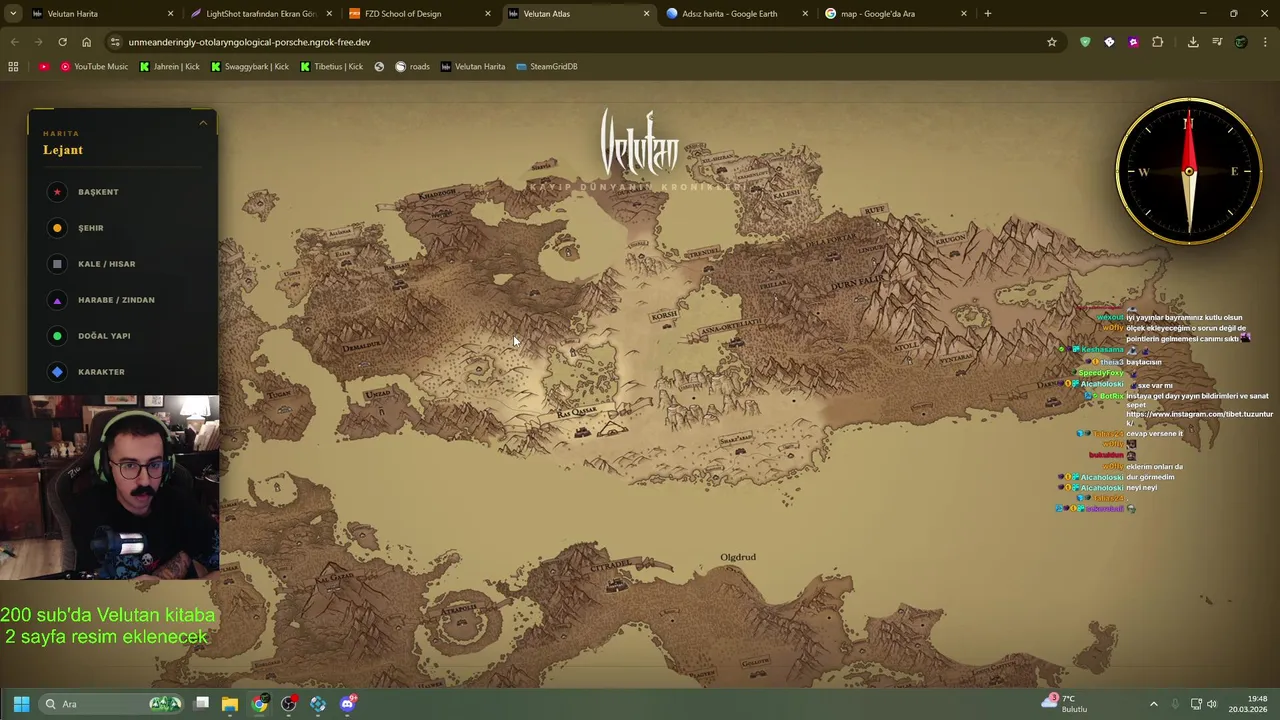Open the Windows Start menu

click(21, 704)
